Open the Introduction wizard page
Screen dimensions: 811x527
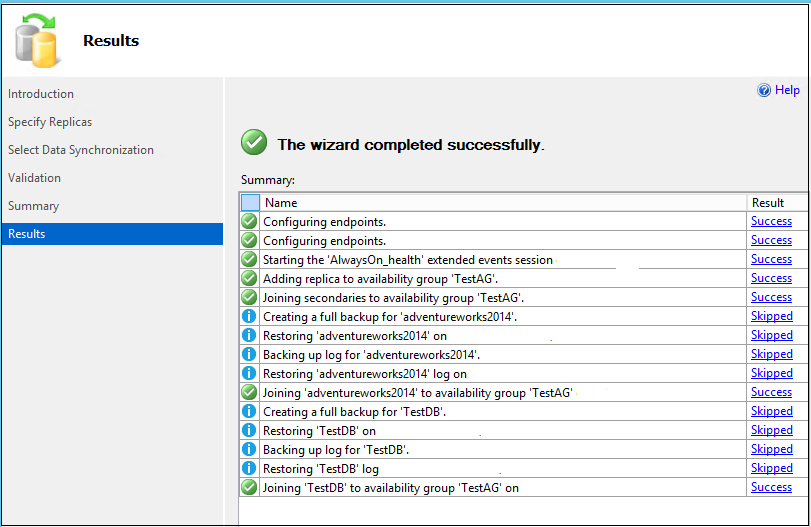pos(41,94)
